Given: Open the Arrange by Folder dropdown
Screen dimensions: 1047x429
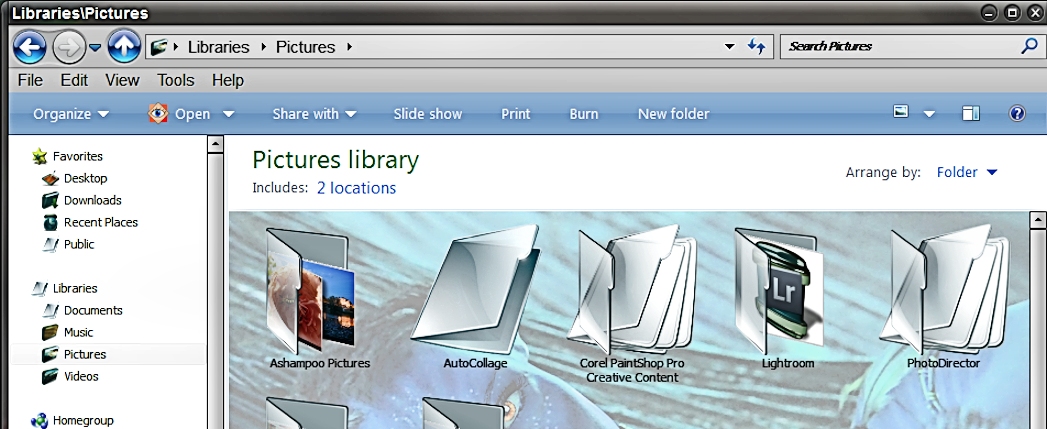Looking at the screenshot, I should (966, 172).
